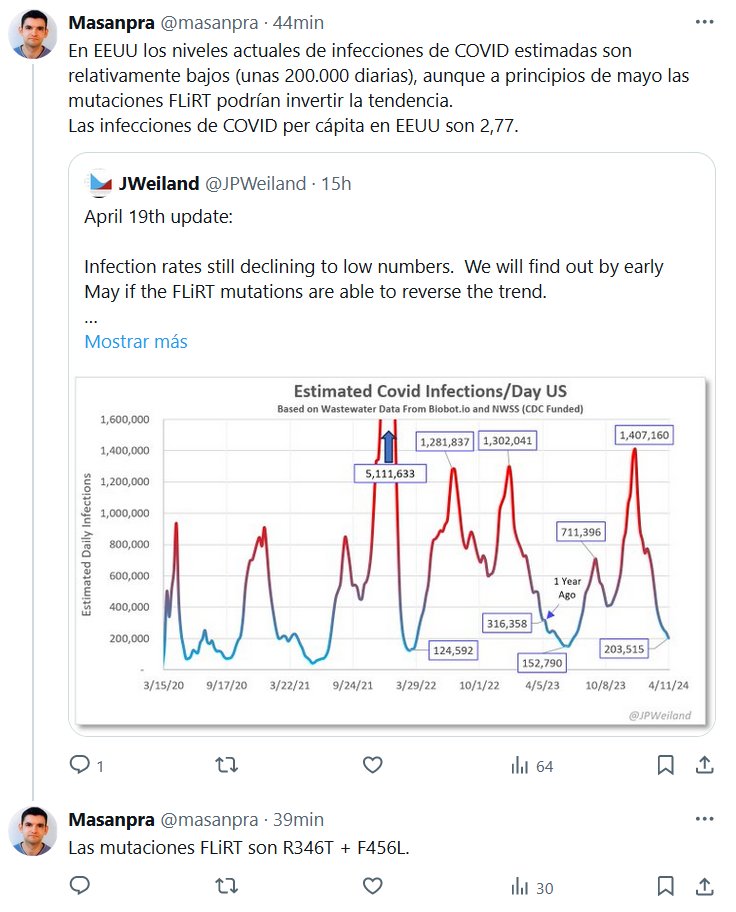
Task: Open Masanpra profile picture on first tweet
Action: (33, 35)
